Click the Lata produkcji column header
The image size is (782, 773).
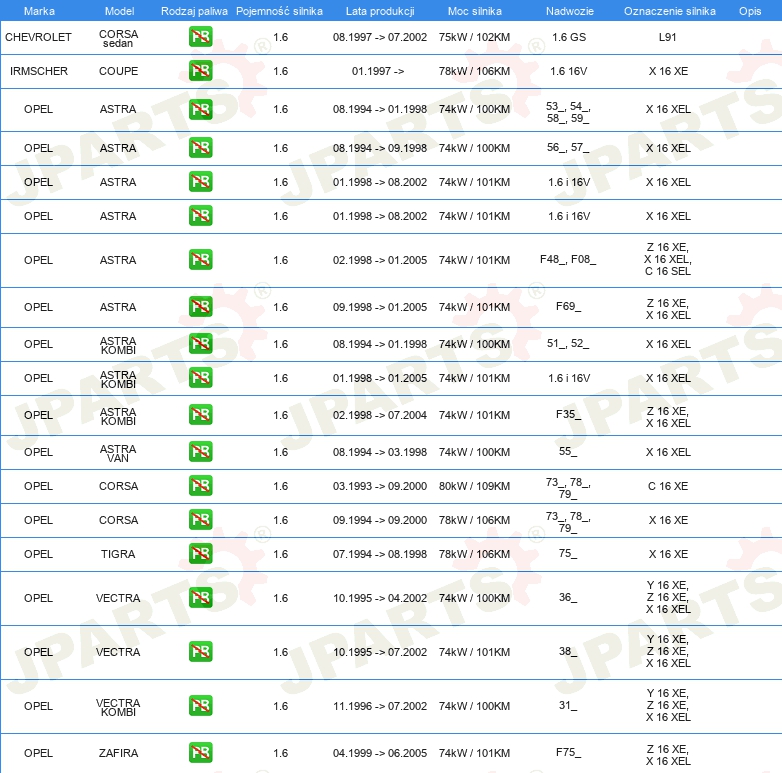coord(379,10)
